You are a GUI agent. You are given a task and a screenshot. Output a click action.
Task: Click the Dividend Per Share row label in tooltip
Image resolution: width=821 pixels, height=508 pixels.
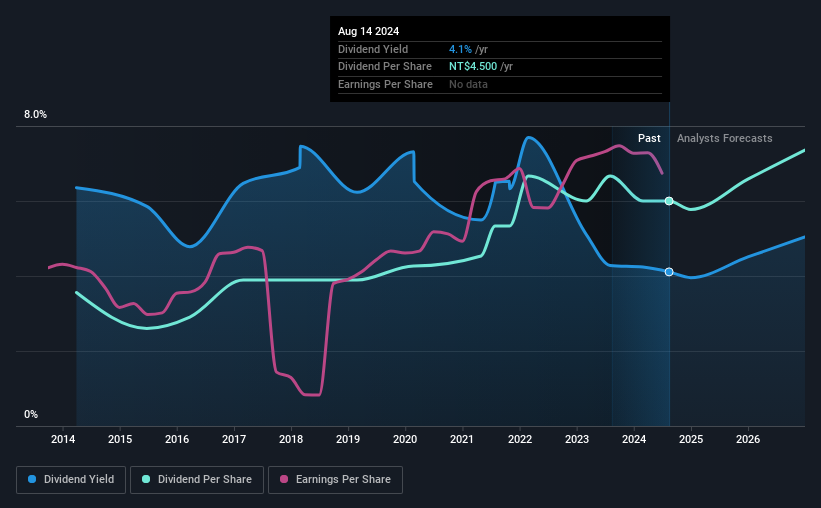pos(385,67)
